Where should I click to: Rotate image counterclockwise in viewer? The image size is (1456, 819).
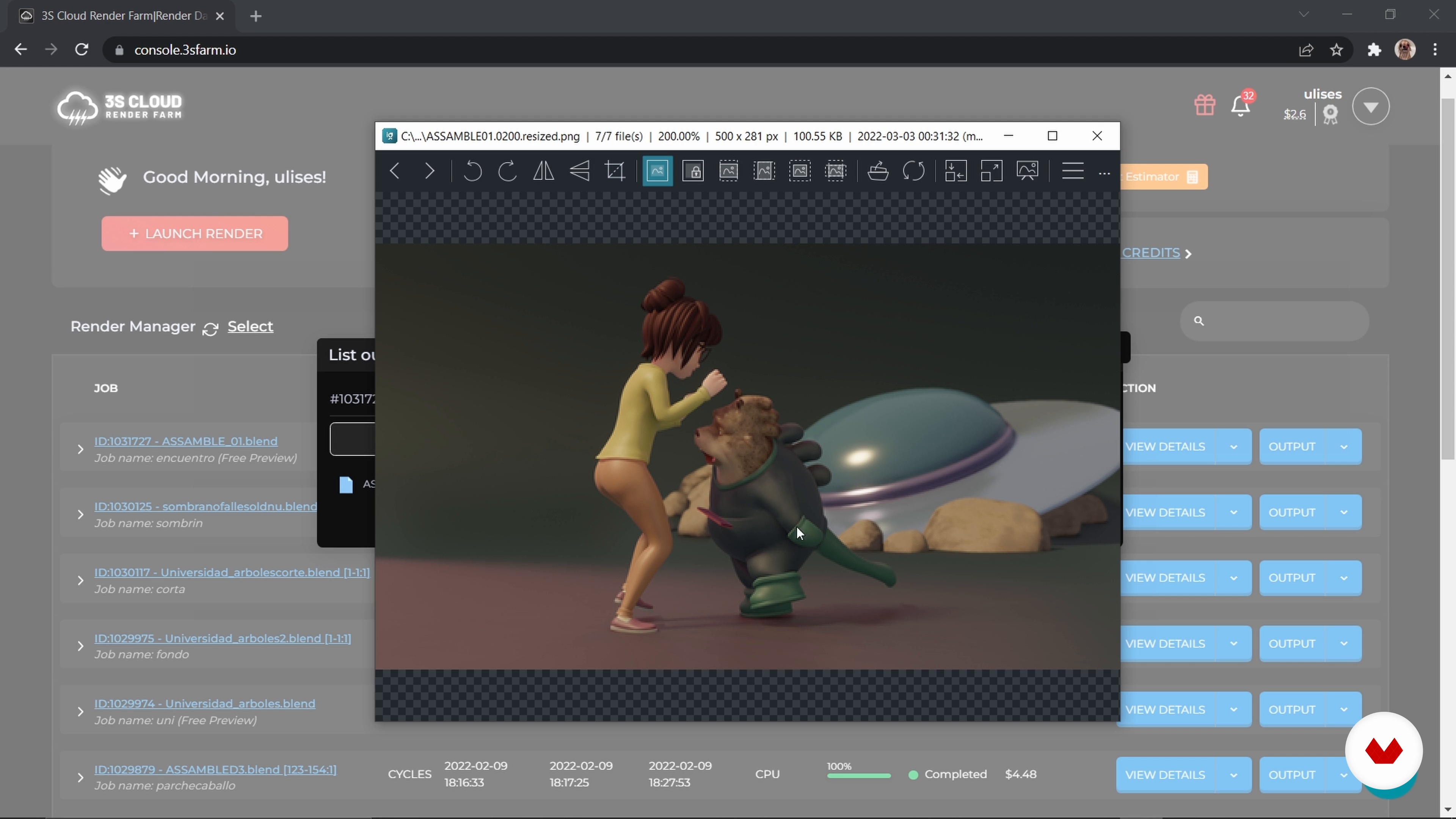click(x=472, y=171)
